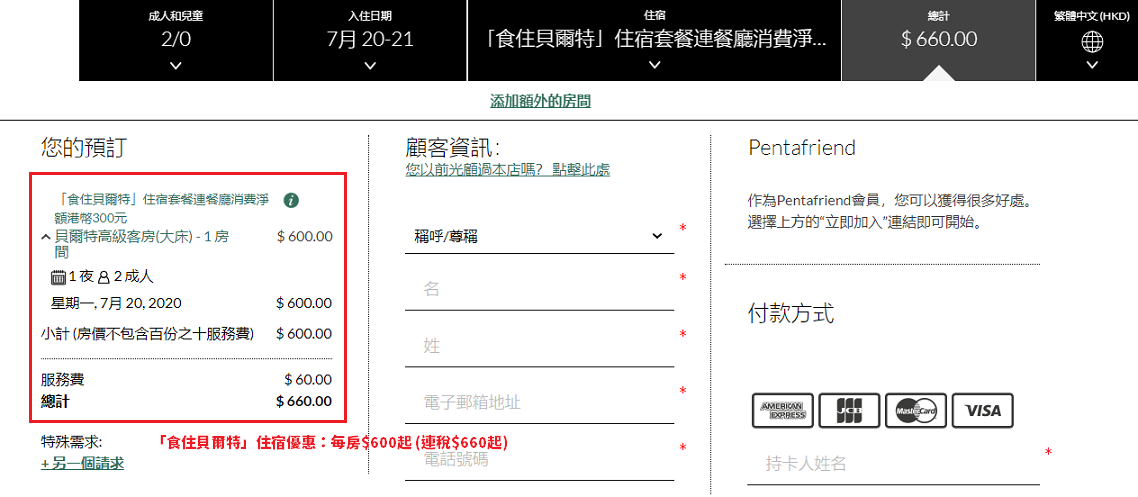Viewport: 1138px width, 497px height.
Task: Click the green package info icon
Action: tap(292, 200)
